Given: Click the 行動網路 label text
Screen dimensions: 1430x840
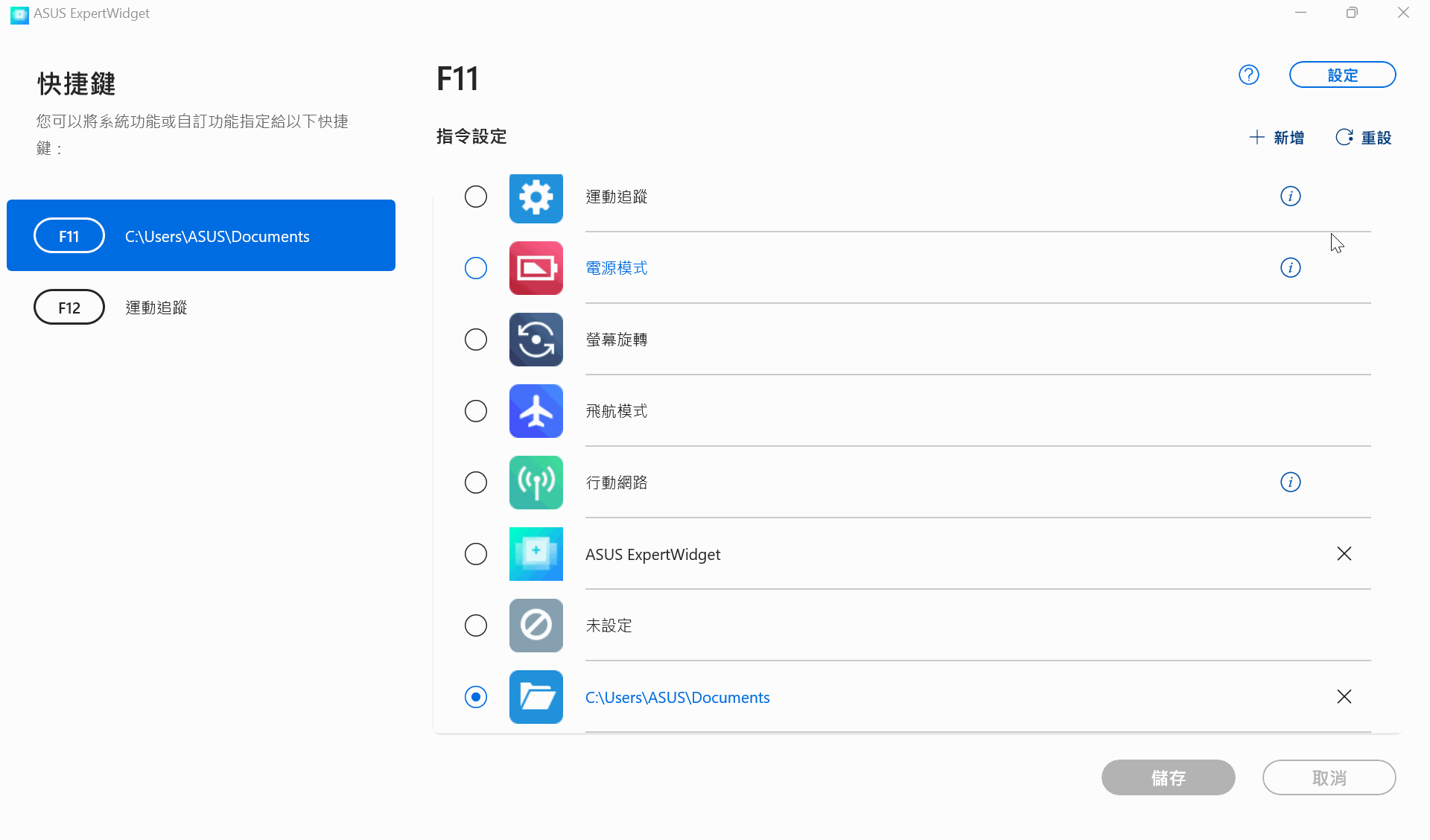Looking at the screenshot, I should pyautogui.click(x=617, y=483).
